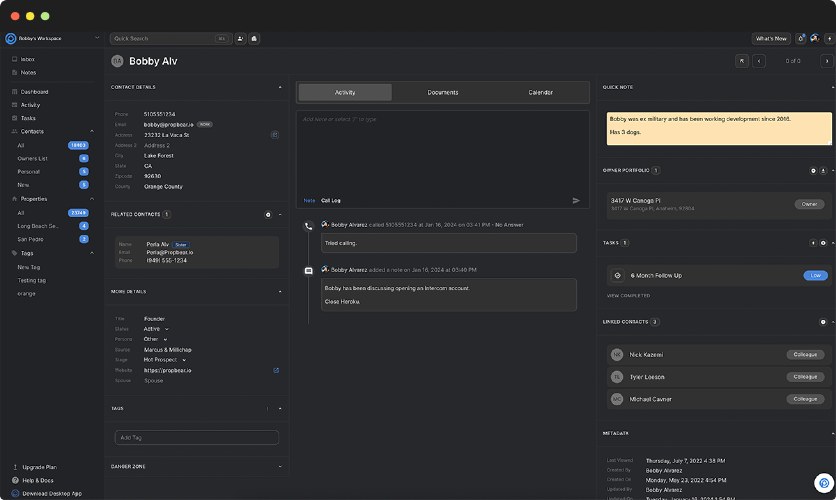Click the add contact icon next to Quick Search
This screenshot has height=500, width=836.
241,38
